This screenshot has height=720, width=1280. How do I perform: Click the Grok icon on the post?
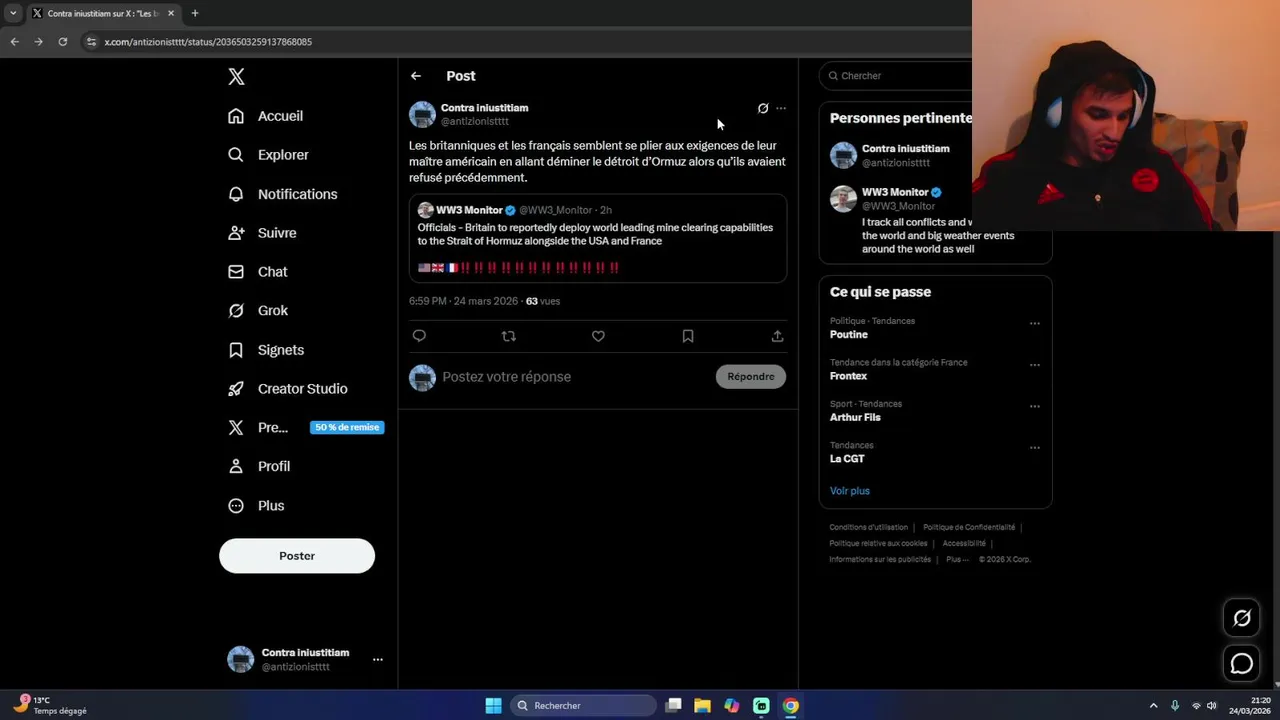coord(763,108)
